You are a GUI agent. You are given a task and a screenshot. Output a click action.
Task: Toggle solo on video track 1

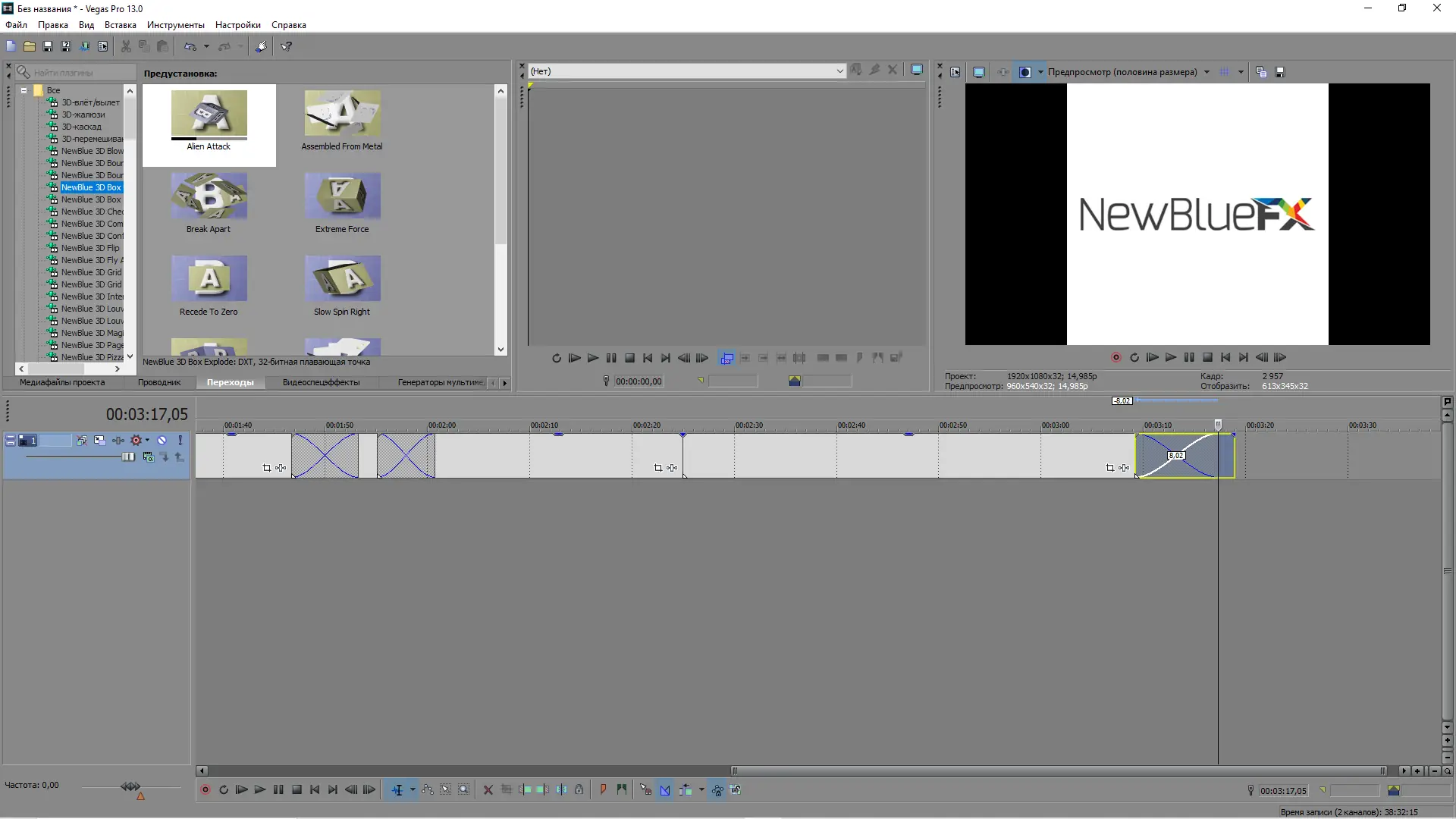pyautogui.click(x=180, y=441)
